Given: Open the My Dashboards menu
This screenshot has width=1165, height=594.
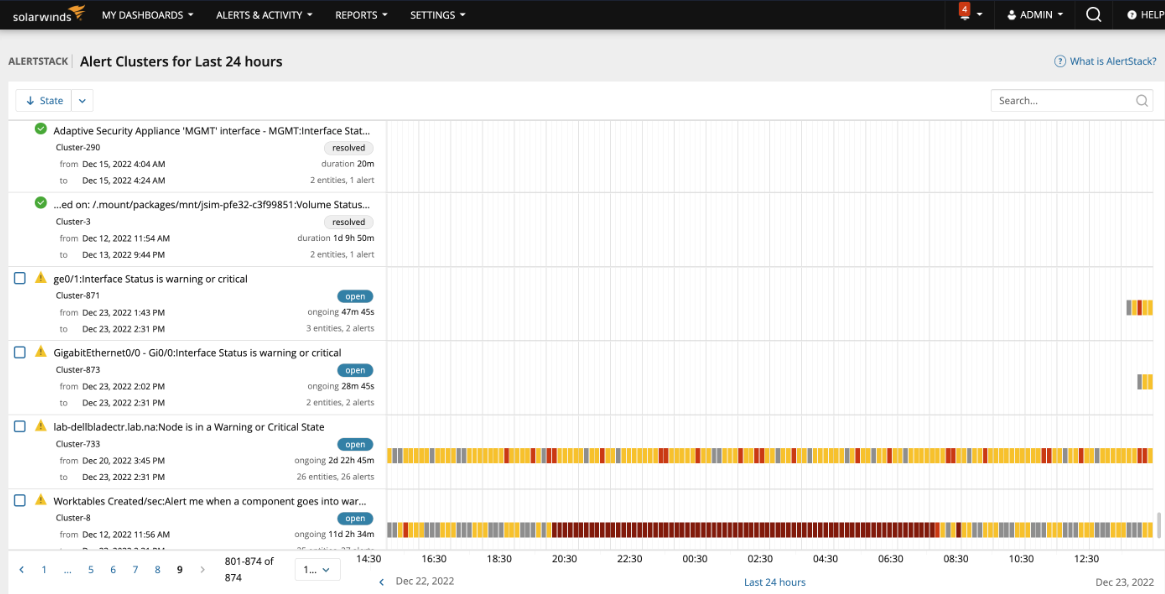Looking at the screenshot, I should tap(148, 15).
